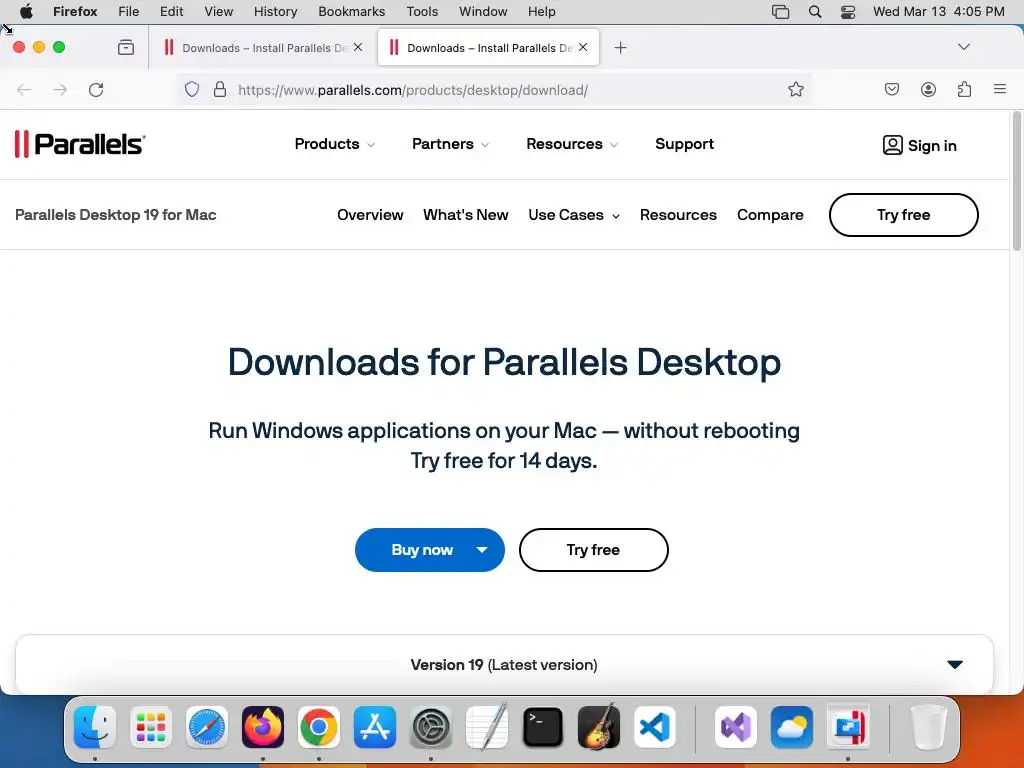Go back with the back arrow
This screenshot has height=768, width=1024.
[24, 89]
